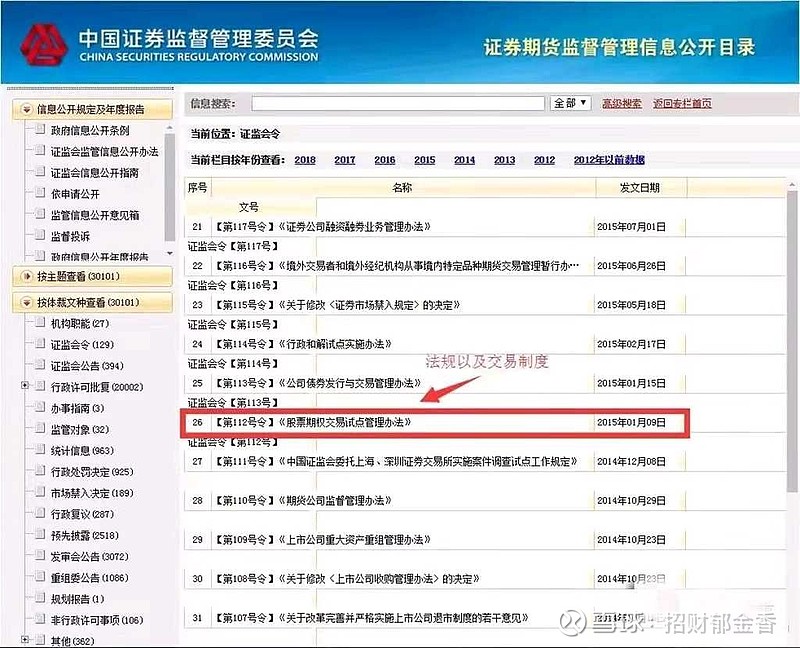Open 第116号令 境外交易者 document

point(397,266)
